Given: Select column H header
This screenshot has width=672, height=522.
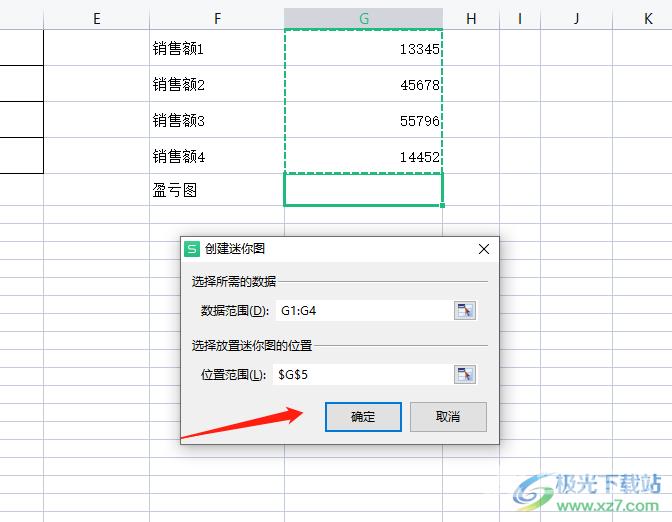Looking at the screenshot, I should 471,18.
